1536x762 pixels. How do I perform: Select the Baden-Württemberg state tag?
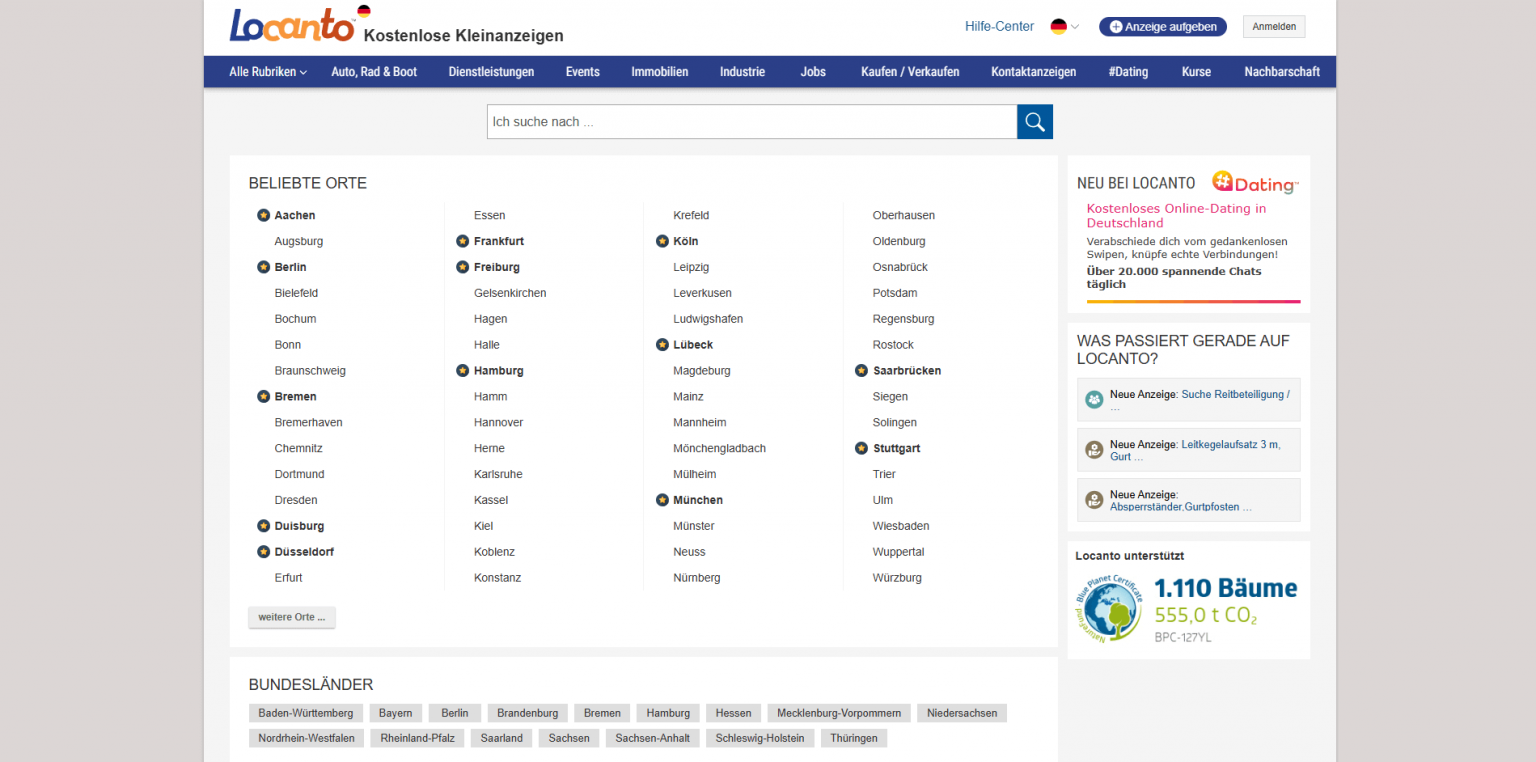coord(306,713)
